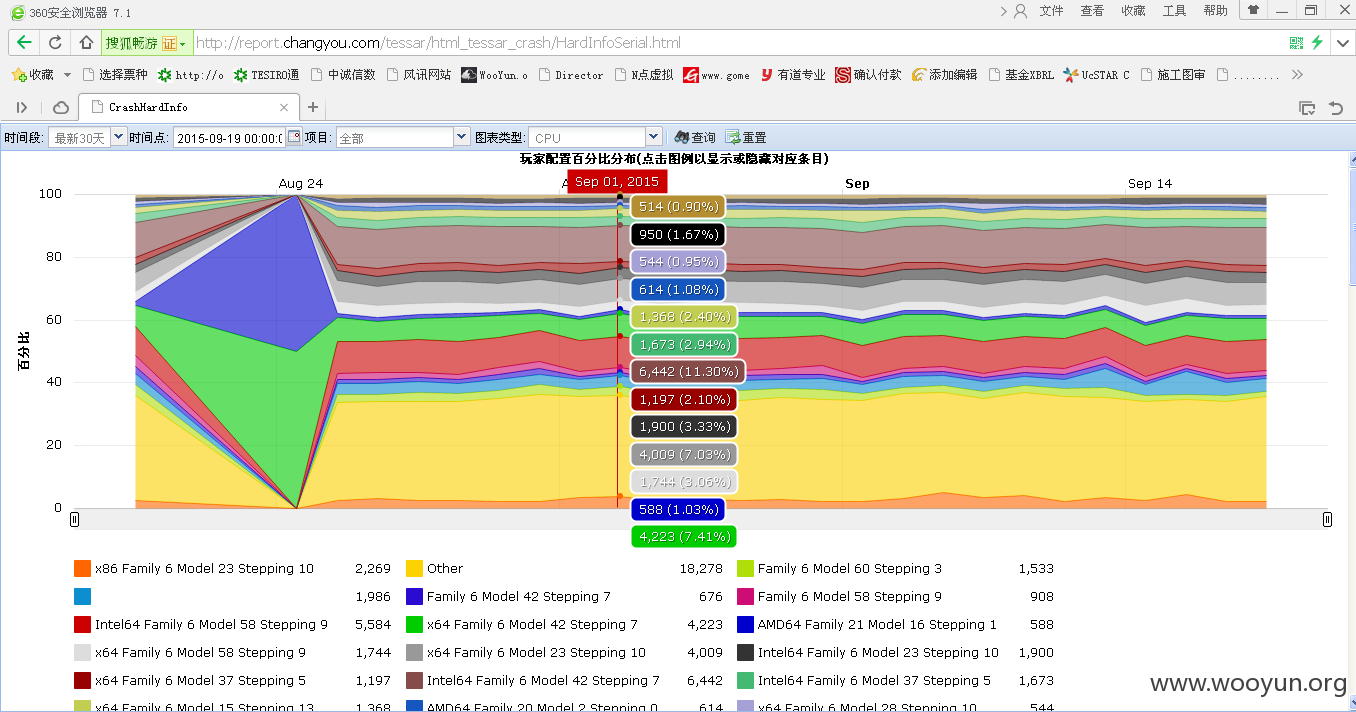Switch to the CrashHardInfo tab

point(188,107)
